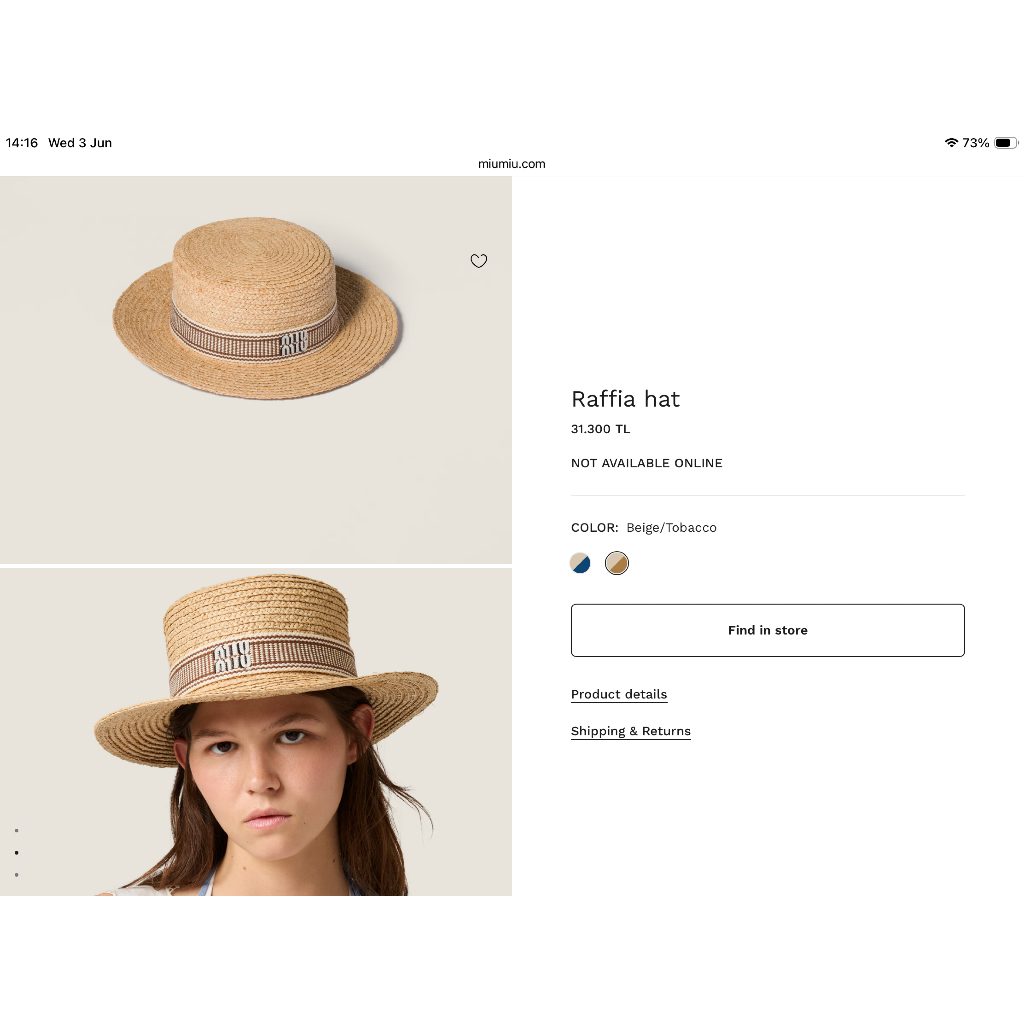Tap the miumiu.com address bar
Viewport: 1024px width, 1024px height.
[512, 164]
